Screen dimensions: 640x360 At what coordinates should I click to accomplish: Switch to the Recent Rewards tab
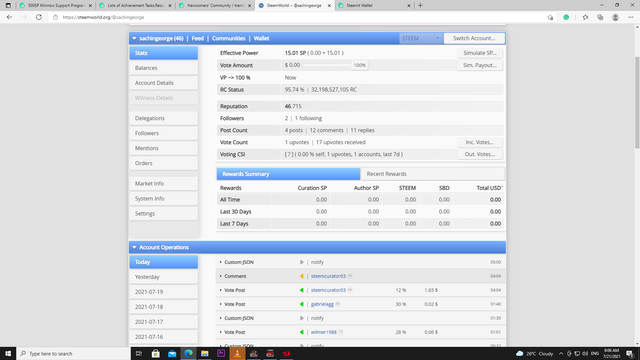pos(432,174)
